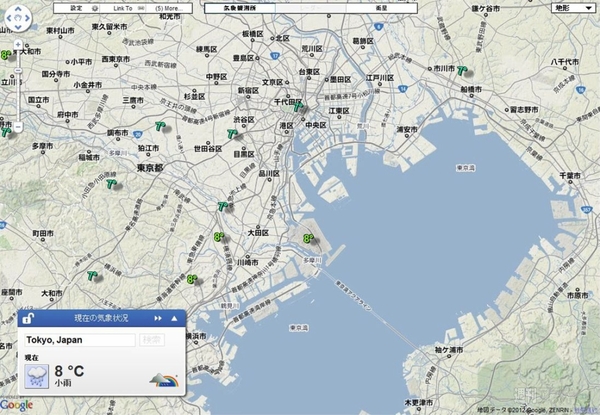Click the 木更津市 map label
This screenshot has width=600, height=415.
tap(419, 403)
